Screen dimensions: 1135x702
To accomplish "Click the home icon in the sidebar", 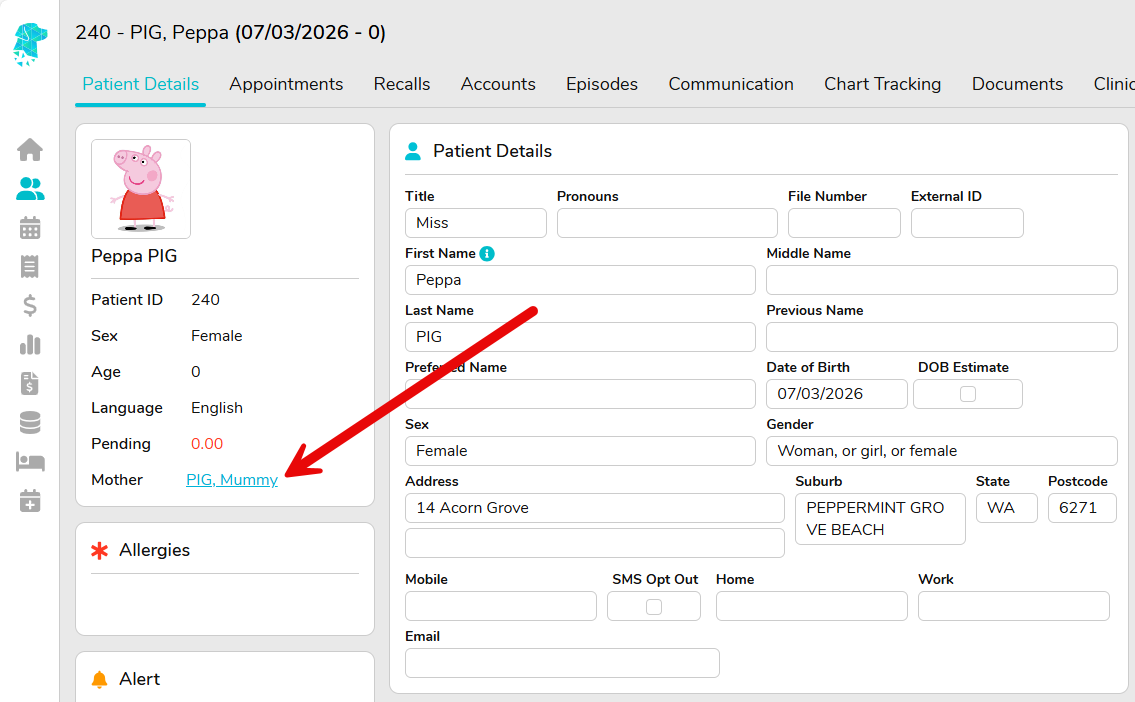I will pos(30,150).
